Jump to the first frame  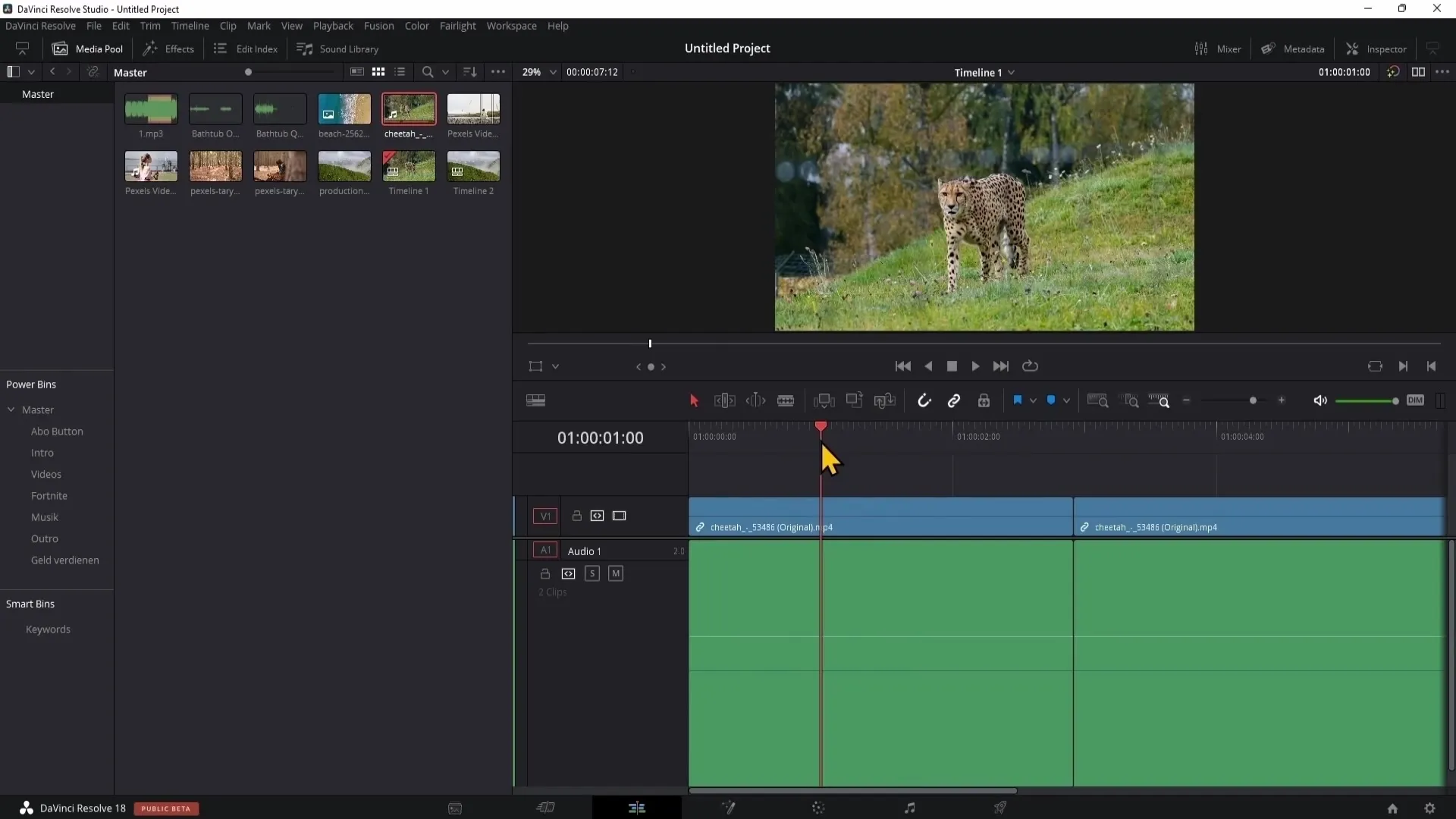tap(902, 366)
